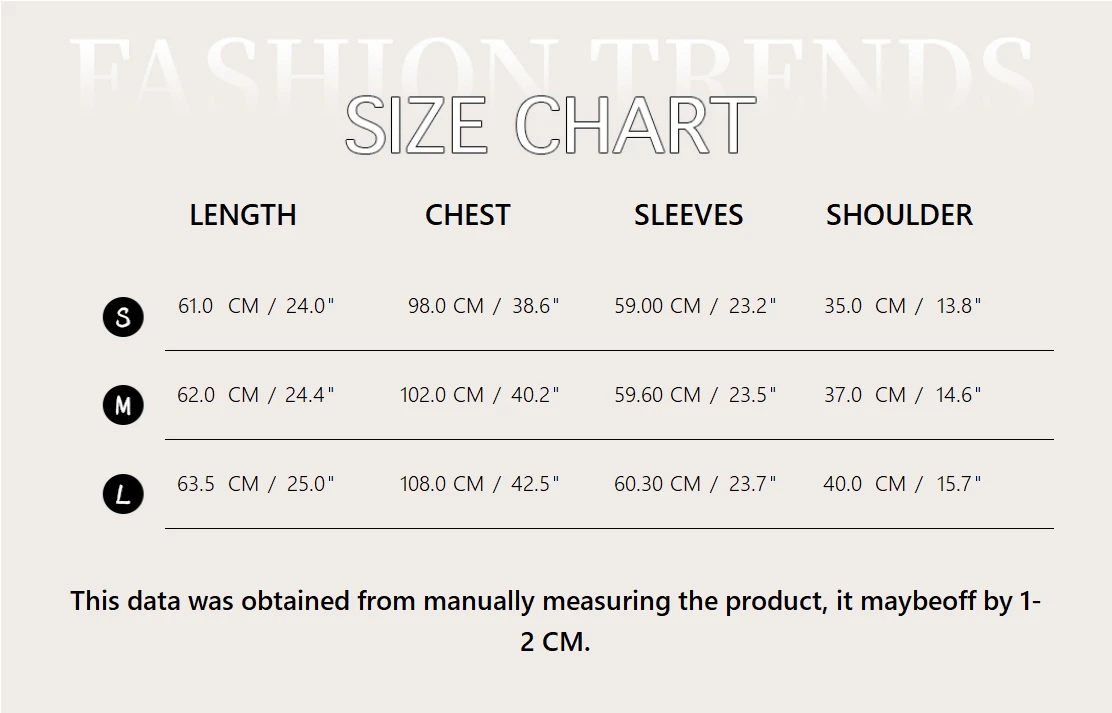Click the CHEST column header
Screen dimensions: 1112x713
pyautogui.click(x=467, y=215)
